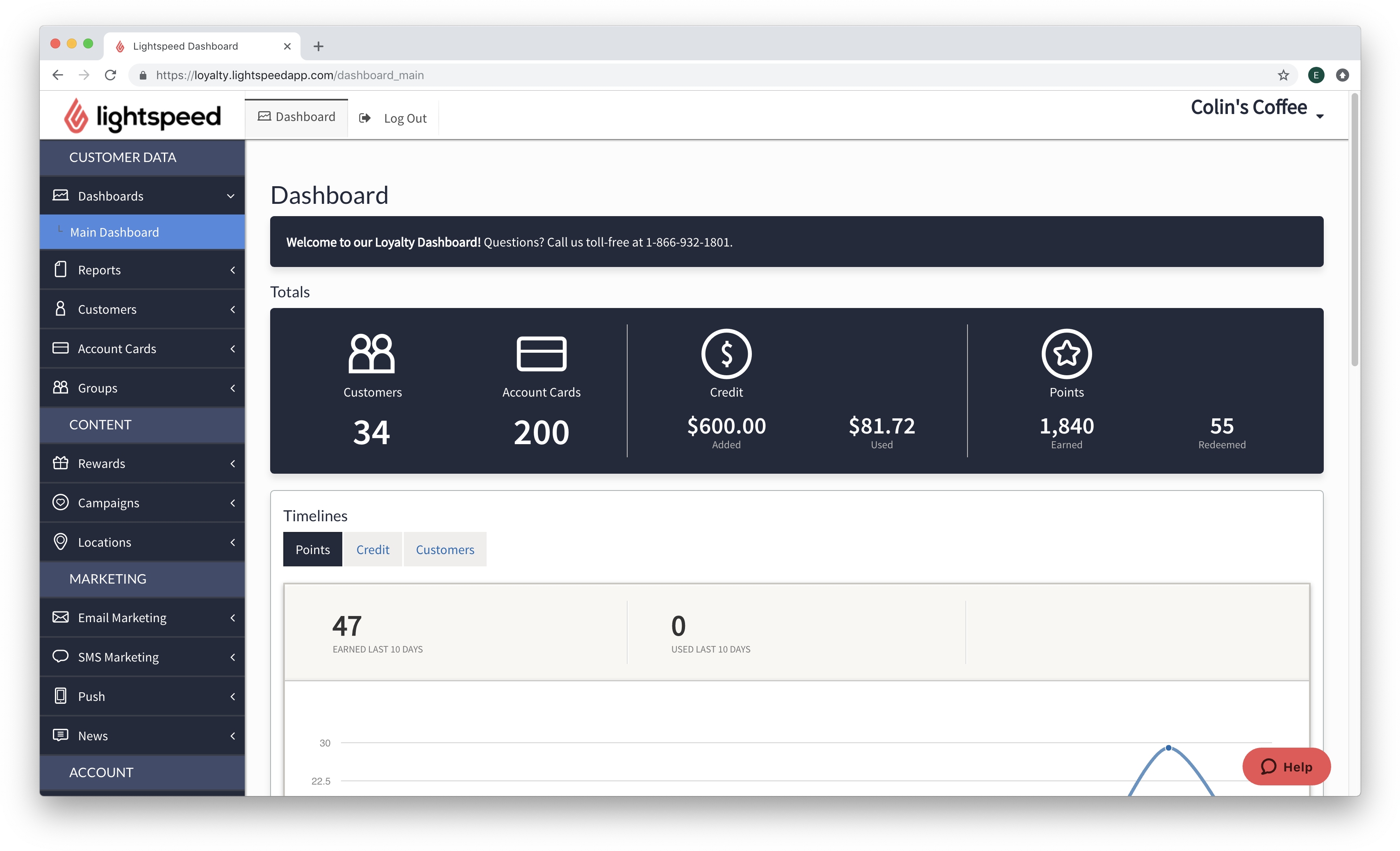Click the ACCOUNT sidebar section header
Screen dimensions: 1400x851
(x=142, y=772)
